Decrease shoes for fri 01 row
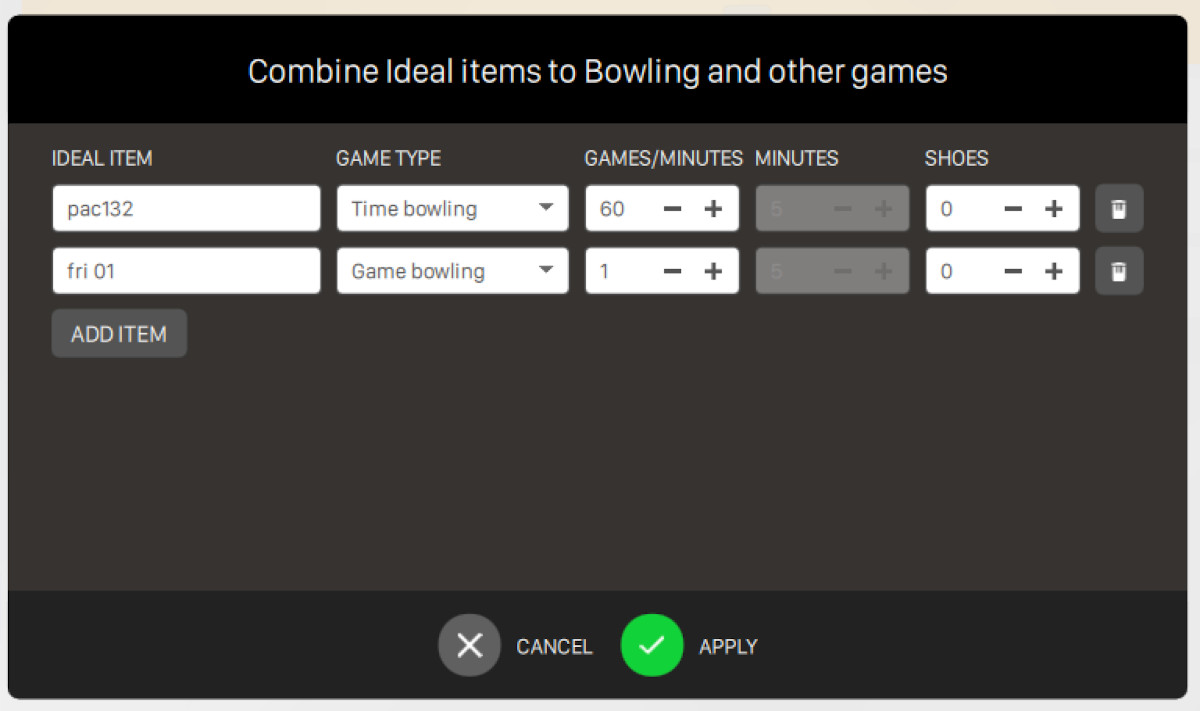 pyautogui.click(x=1013, y=271)
